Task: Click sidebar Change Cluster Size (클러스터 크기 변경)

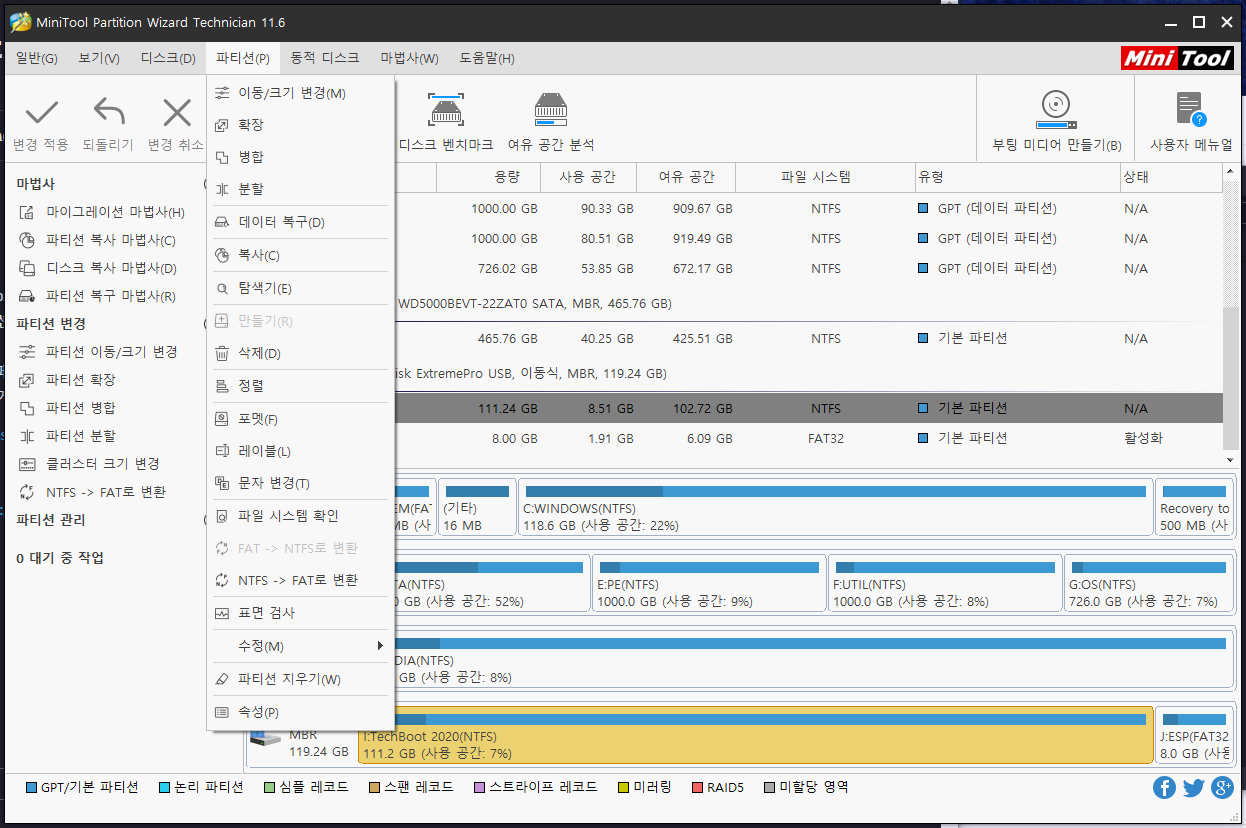Action: [89, 464]
